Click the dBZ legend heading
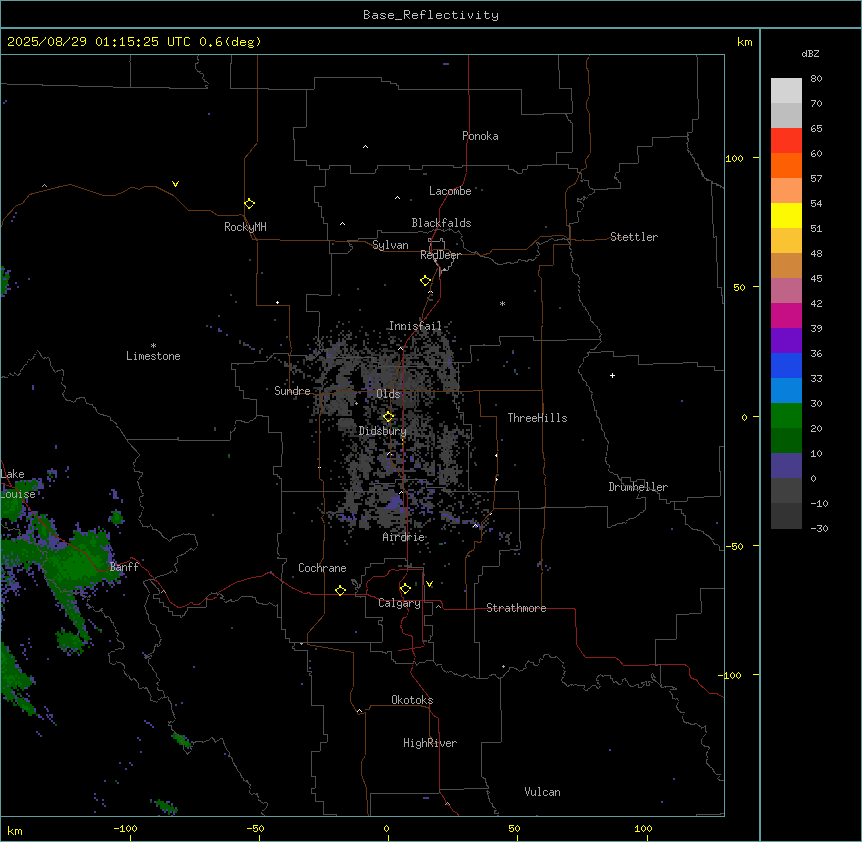The image size is (862, 842). pos(810,53)
